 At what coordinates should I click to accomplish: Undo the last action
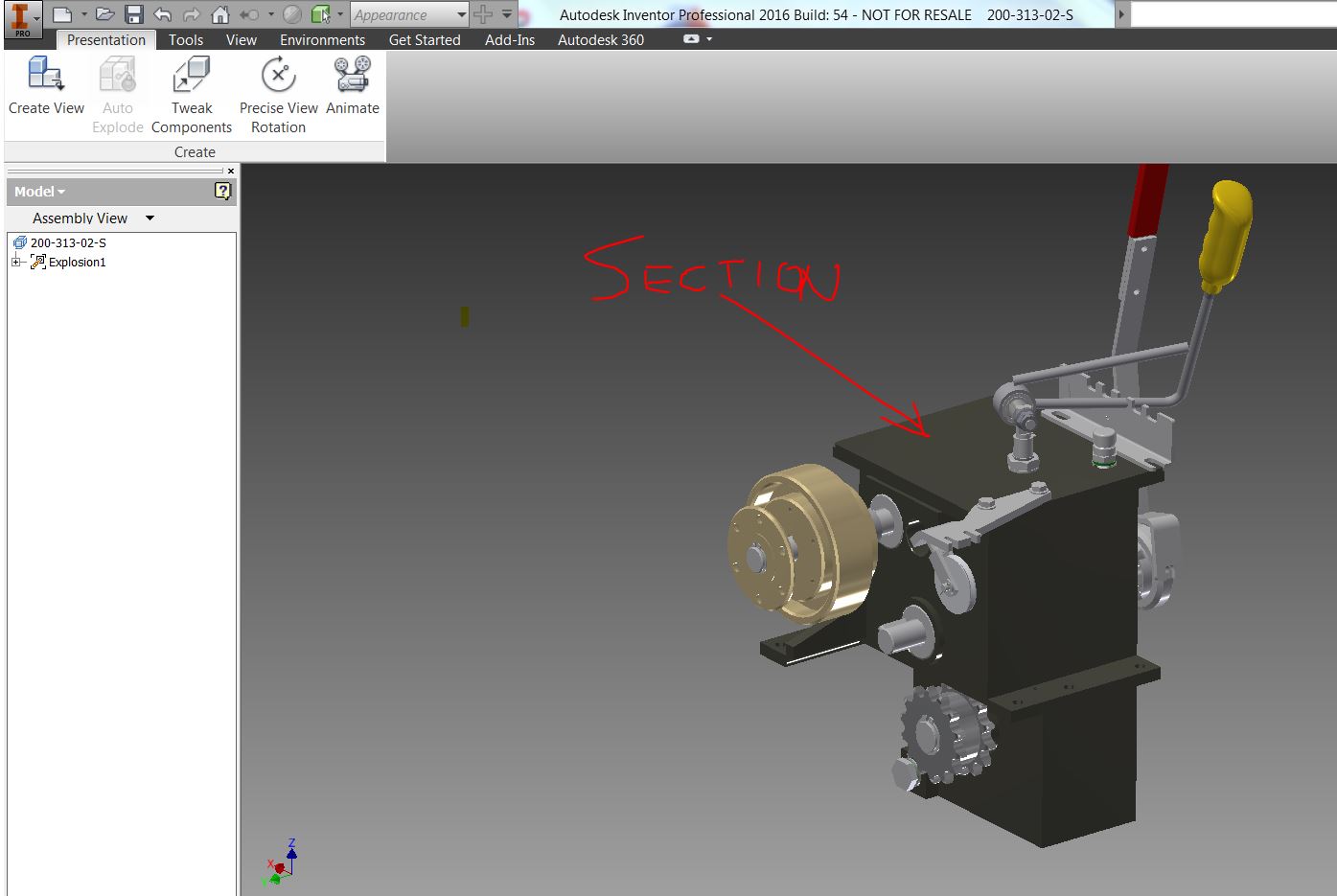pyautogui.click(x=162, y=14)
